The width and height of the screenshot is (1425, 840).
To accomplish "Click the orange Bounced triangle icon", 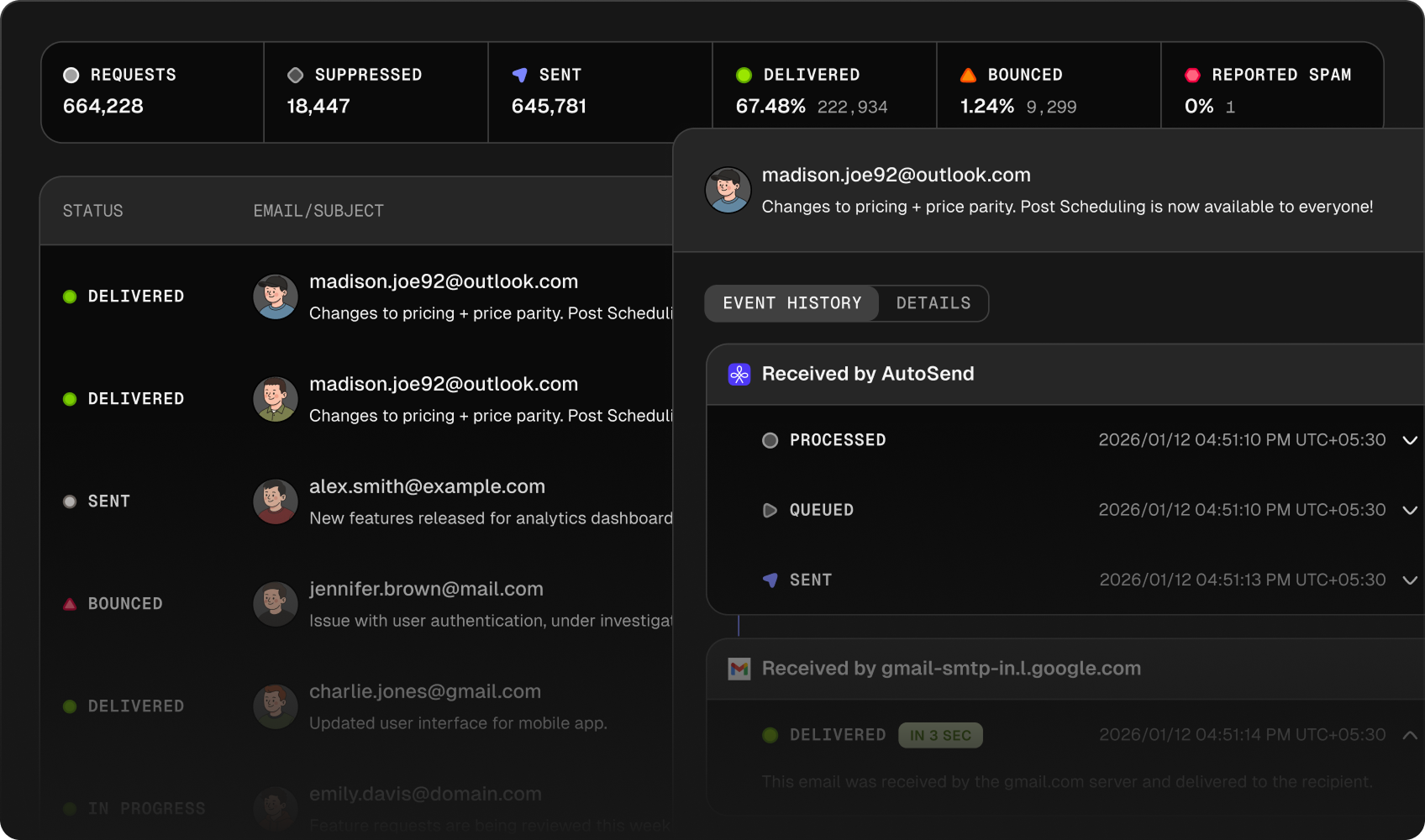I will 968,75.
